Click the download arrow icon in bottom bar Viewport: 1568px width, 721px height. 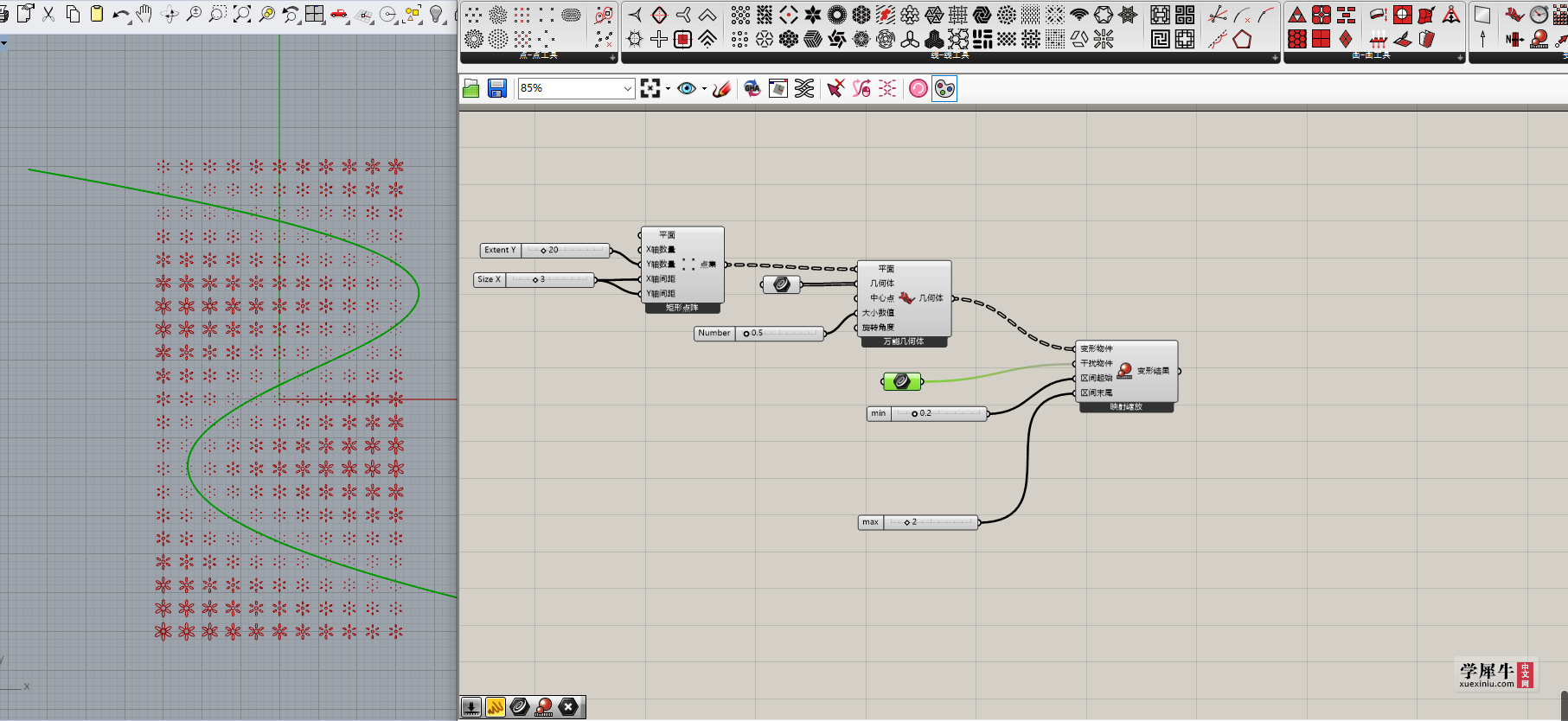point(471,707)
